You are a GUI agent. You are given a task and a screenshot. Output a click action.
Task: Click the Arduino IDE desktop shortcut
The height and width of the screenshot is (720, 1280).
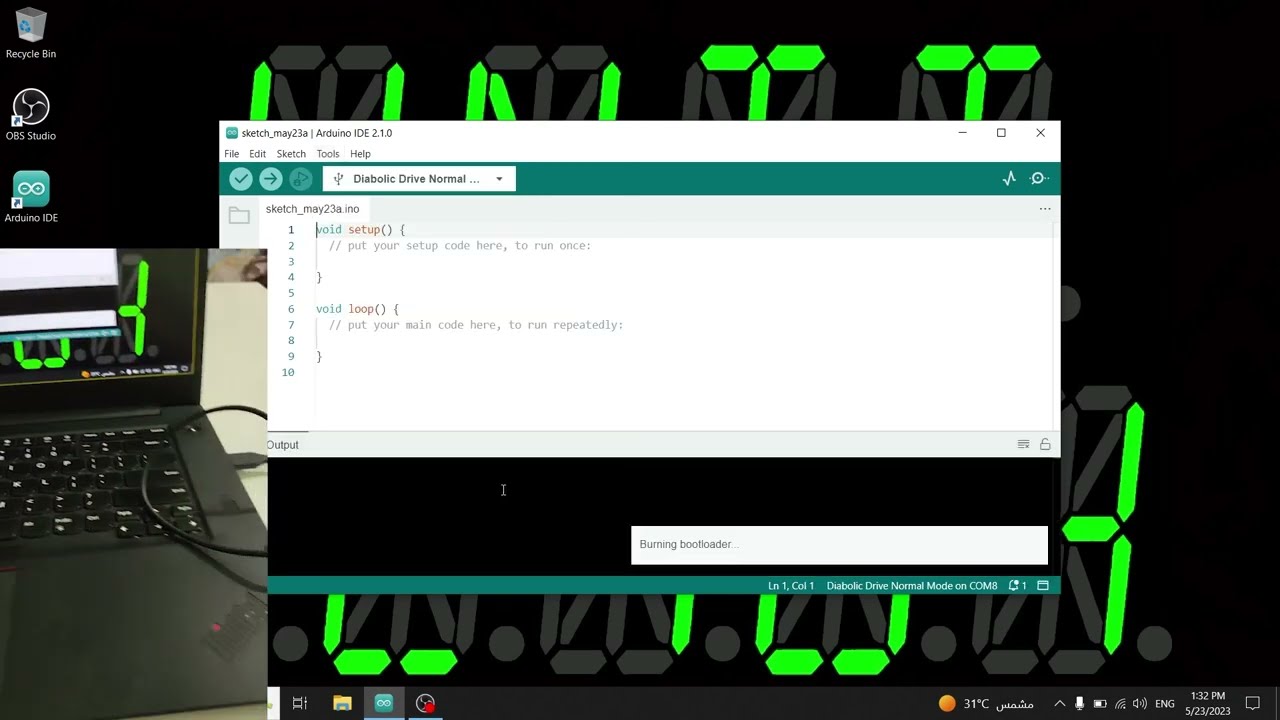point(31,197)
